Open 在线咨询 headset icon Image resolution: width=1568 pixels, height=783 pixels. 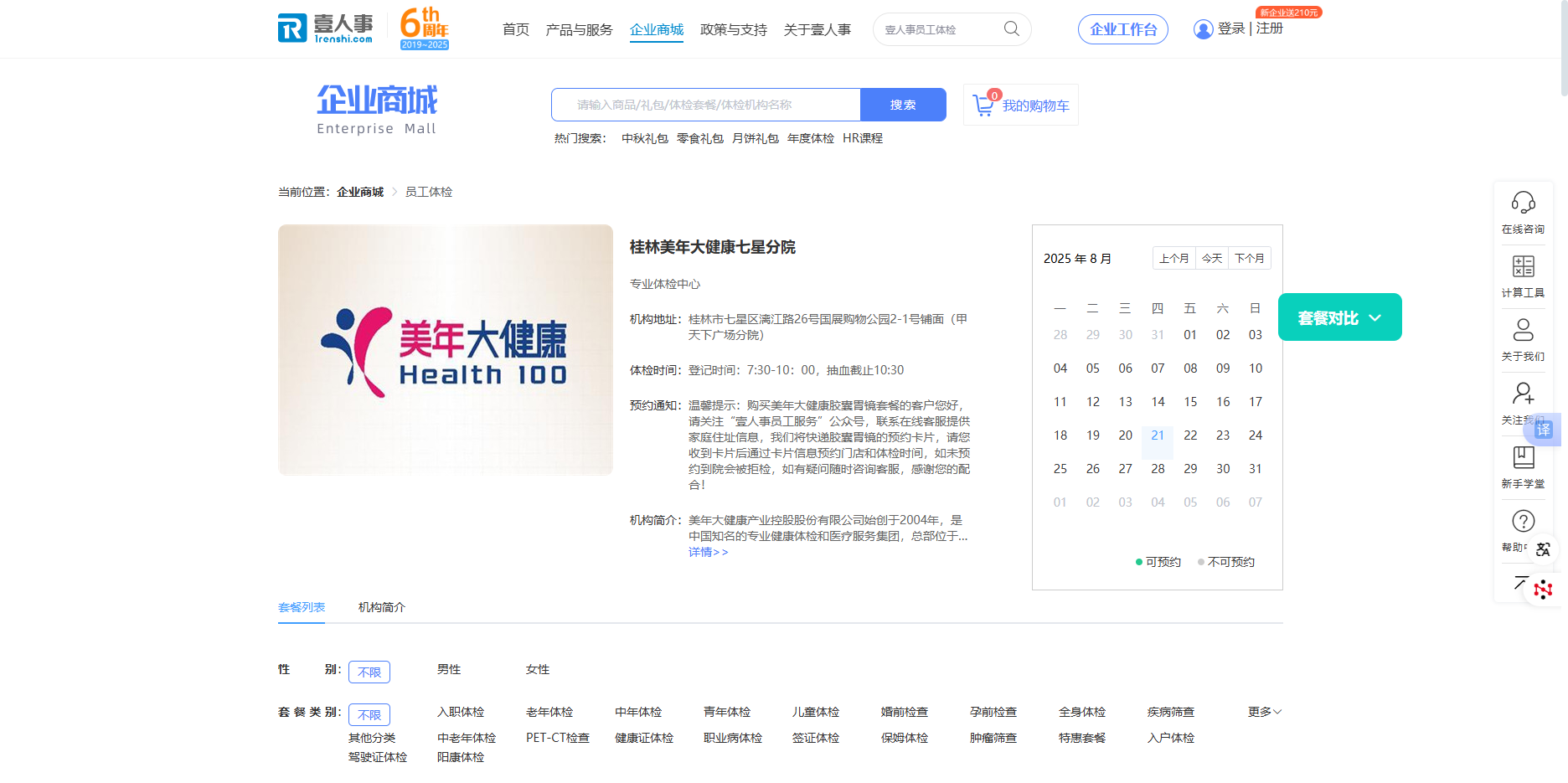click(x=1523, y=203)
